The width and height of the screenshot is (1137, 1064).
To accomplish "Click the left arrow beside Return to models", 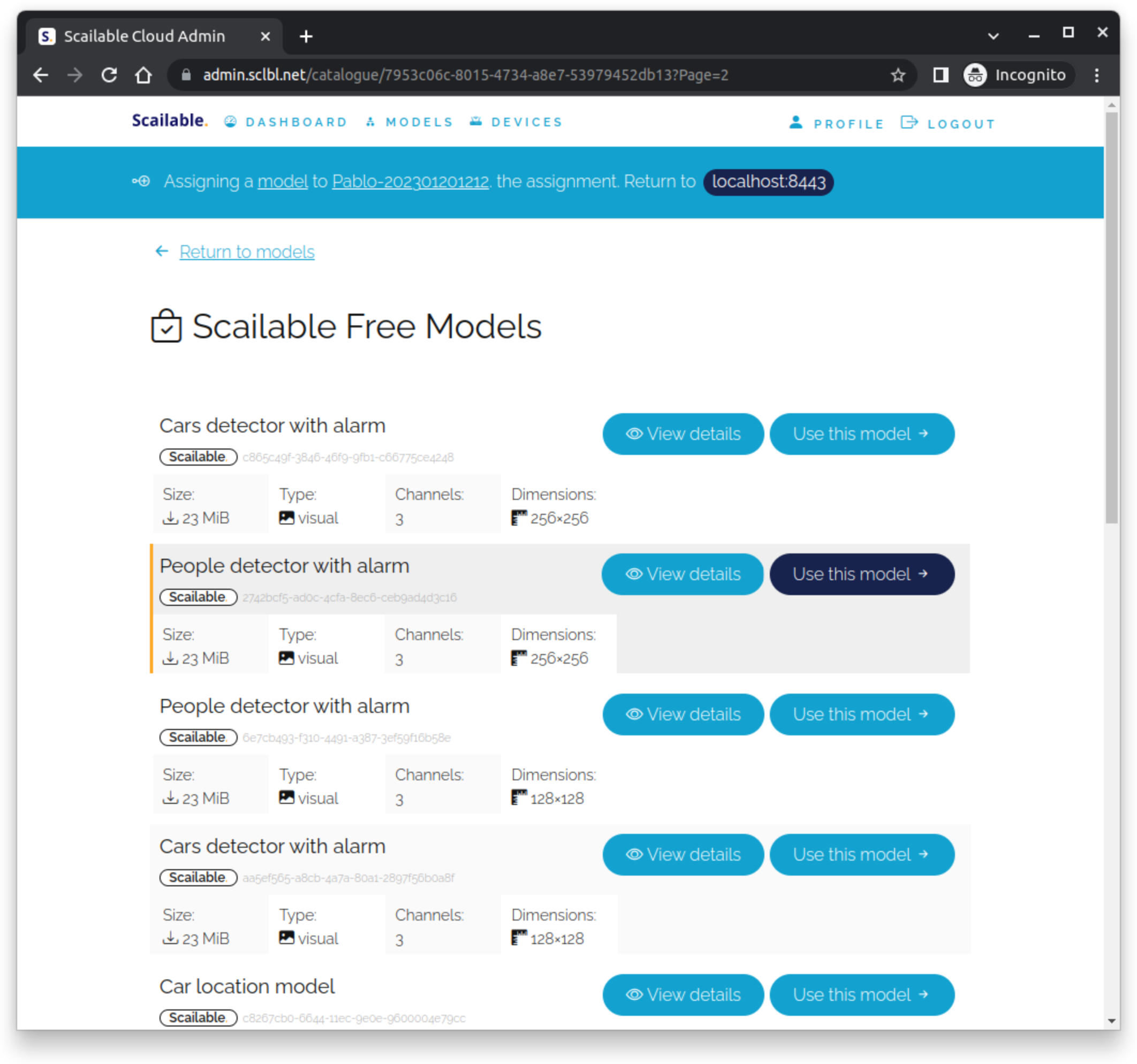I will 162,251.
